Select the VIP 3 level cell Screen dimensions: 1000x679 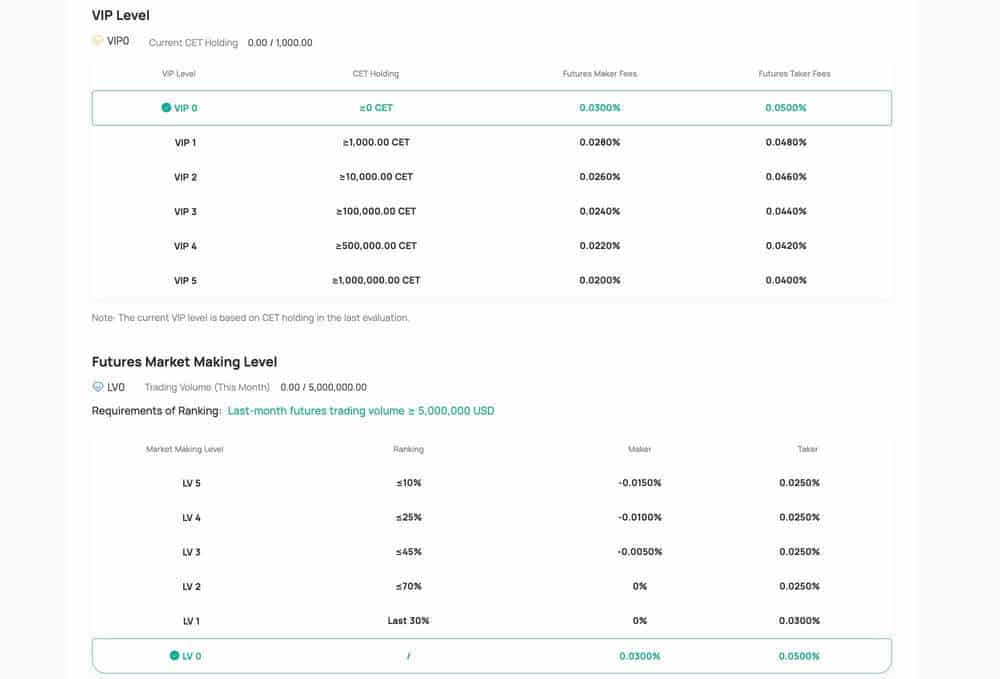186,212
